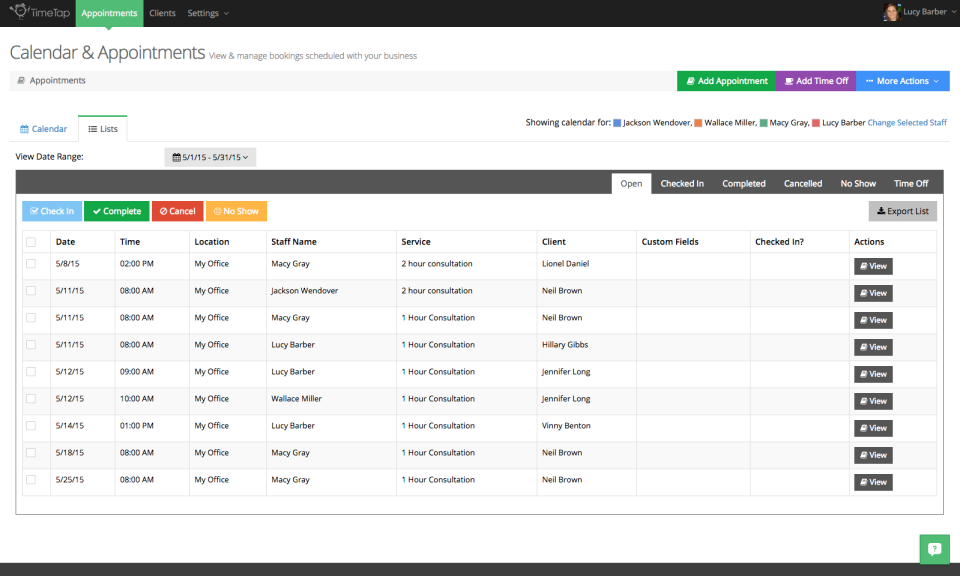View the Vinny Benton appointment

tap(873, 428)
